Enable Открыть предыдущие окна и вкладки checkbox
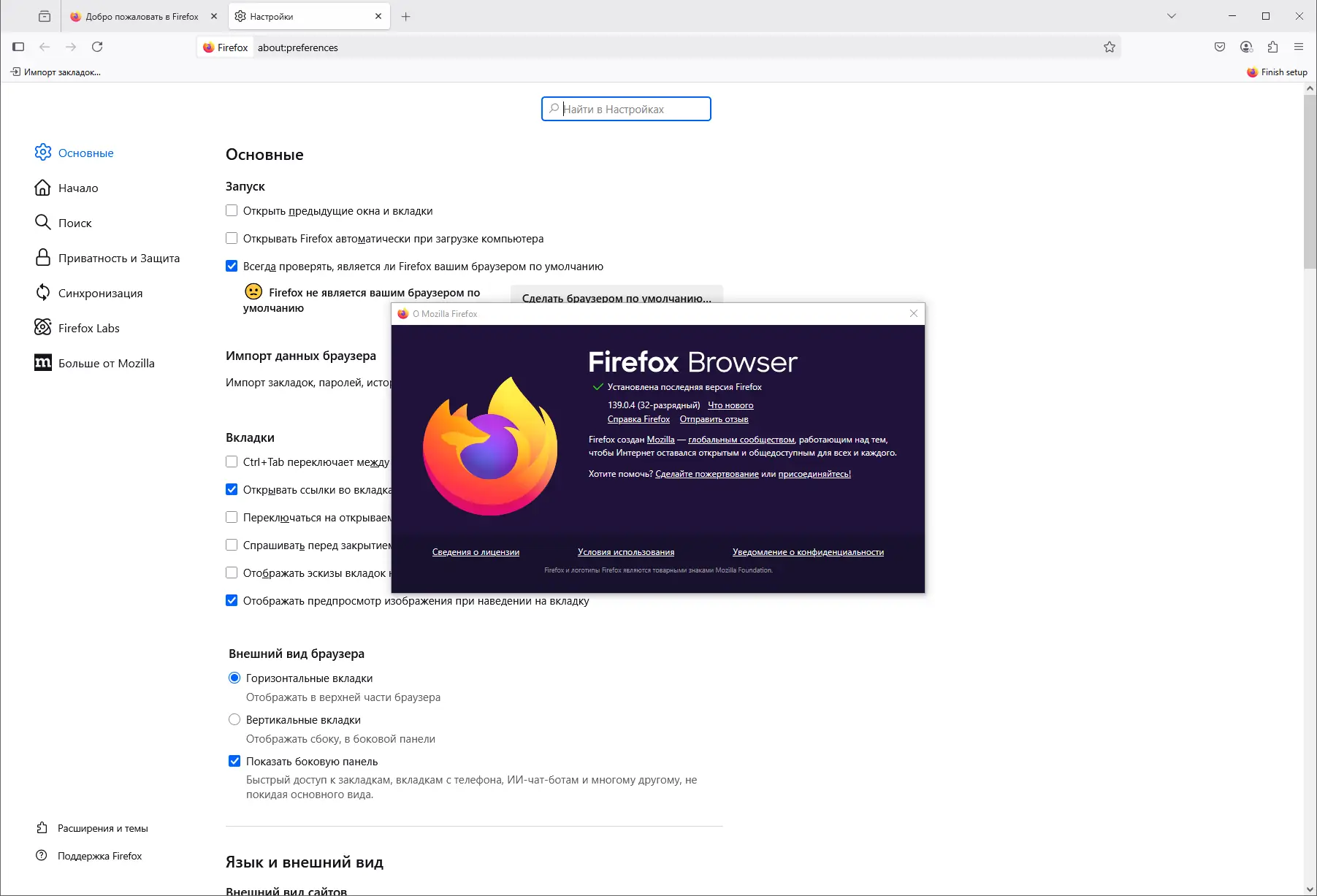 (232, 210)
